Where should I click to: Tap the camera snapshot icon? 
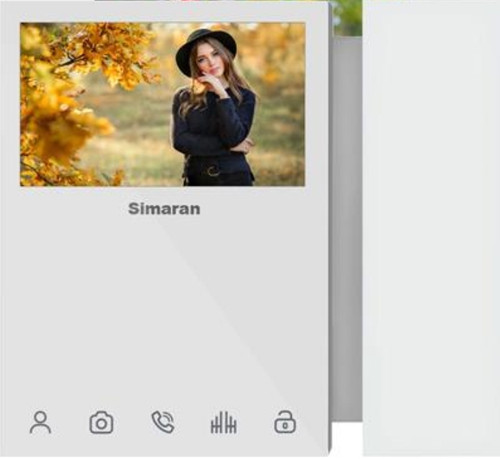[101, 423]
